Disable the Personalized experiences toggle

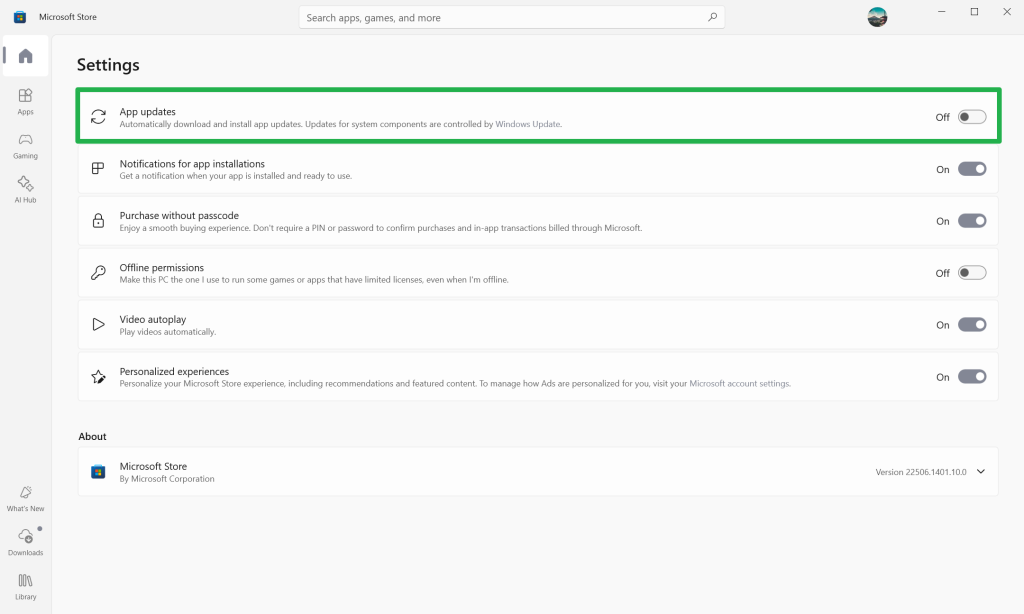(x=972, y=376)
